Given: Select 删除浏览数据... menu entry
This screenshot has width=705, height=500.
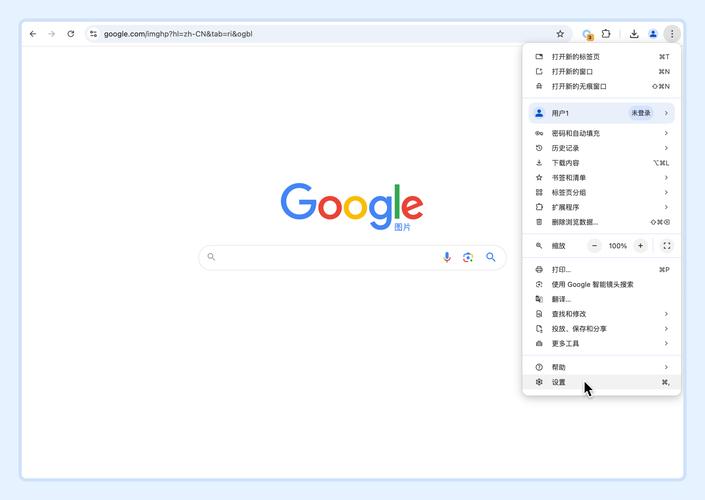Looking at the screenshot, I should click(x=602, y=222).
